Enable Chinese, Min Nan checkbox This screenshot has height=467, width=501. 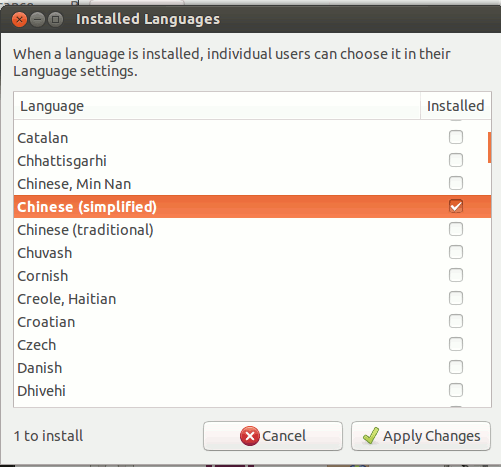pos(456,183)
